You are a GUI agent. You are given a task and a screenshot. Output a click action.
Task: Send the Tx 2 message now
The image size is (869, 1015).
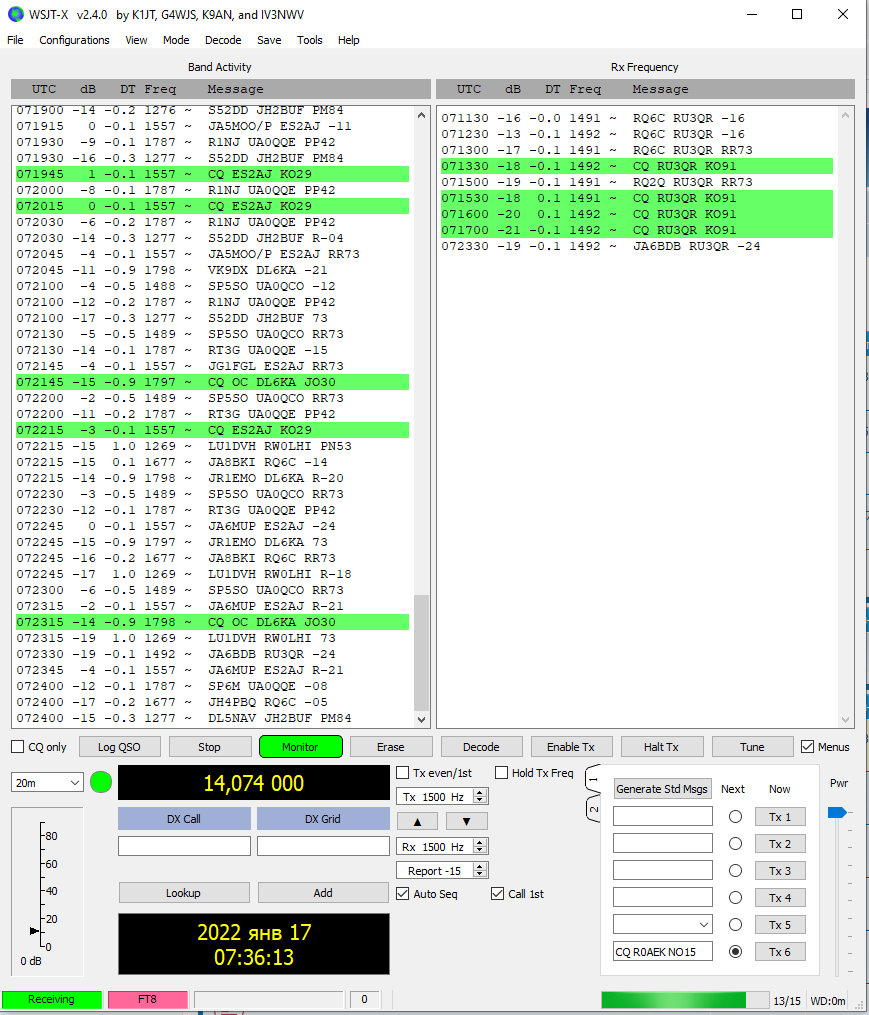pos(780,843)
